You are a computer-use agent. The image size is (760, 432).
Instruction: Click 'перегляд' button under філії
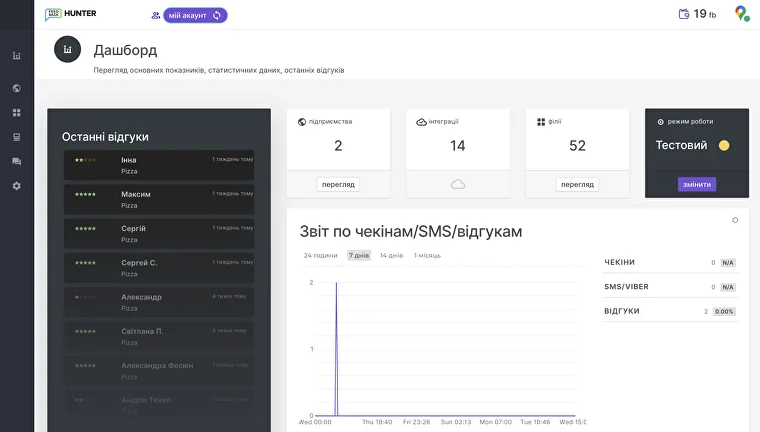577,184
